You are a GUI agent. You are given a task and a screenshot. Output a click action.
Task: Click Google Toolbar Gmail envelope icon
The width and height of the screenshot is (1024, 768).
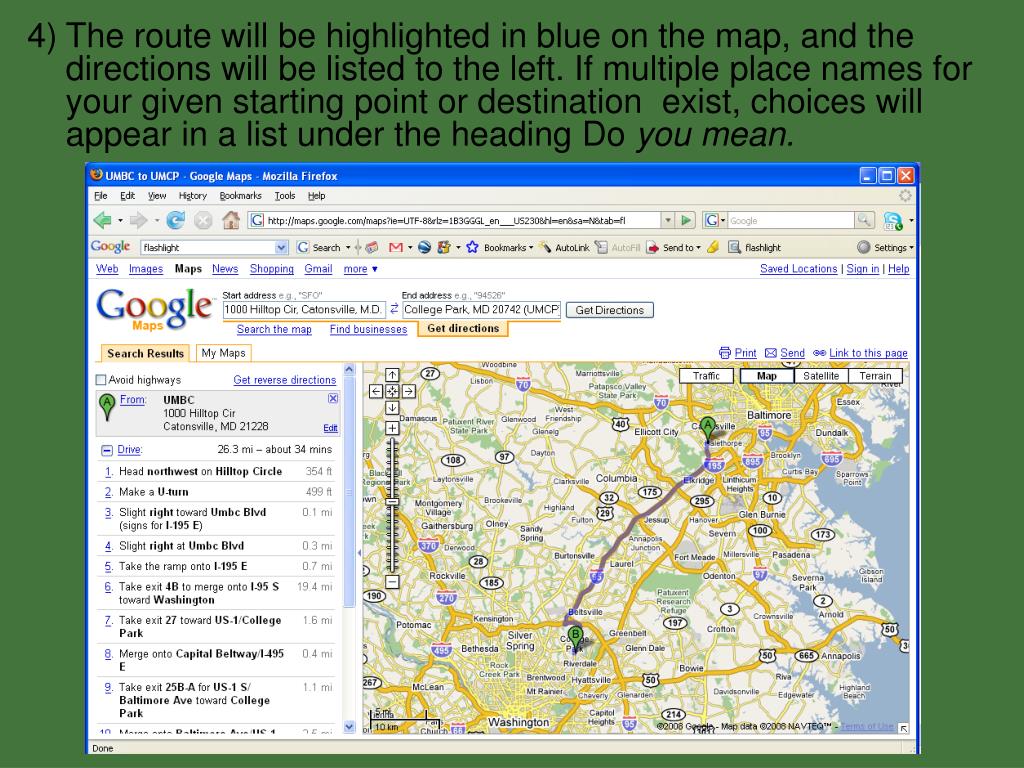click(x=395, y=248)
